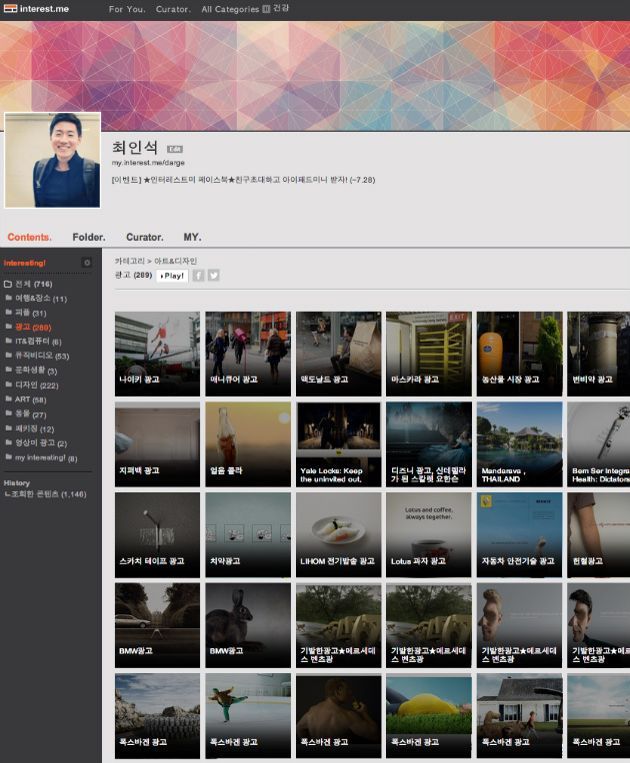The height and width of the screenshot is (763, 630).
Task: Select the 디자인 (222) folder
Action: pyautogui.click(x=32, y=385)
